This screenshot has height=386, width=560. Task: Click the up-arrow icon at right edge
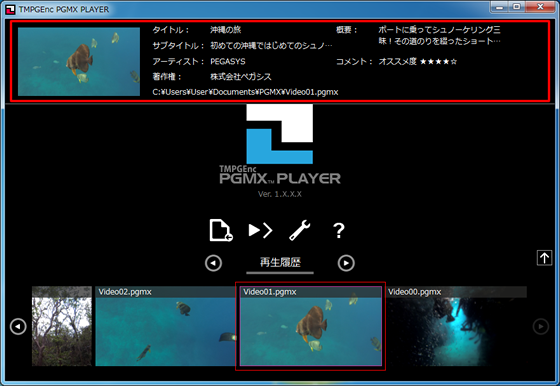pyautogui.click(x=544, y=258)
